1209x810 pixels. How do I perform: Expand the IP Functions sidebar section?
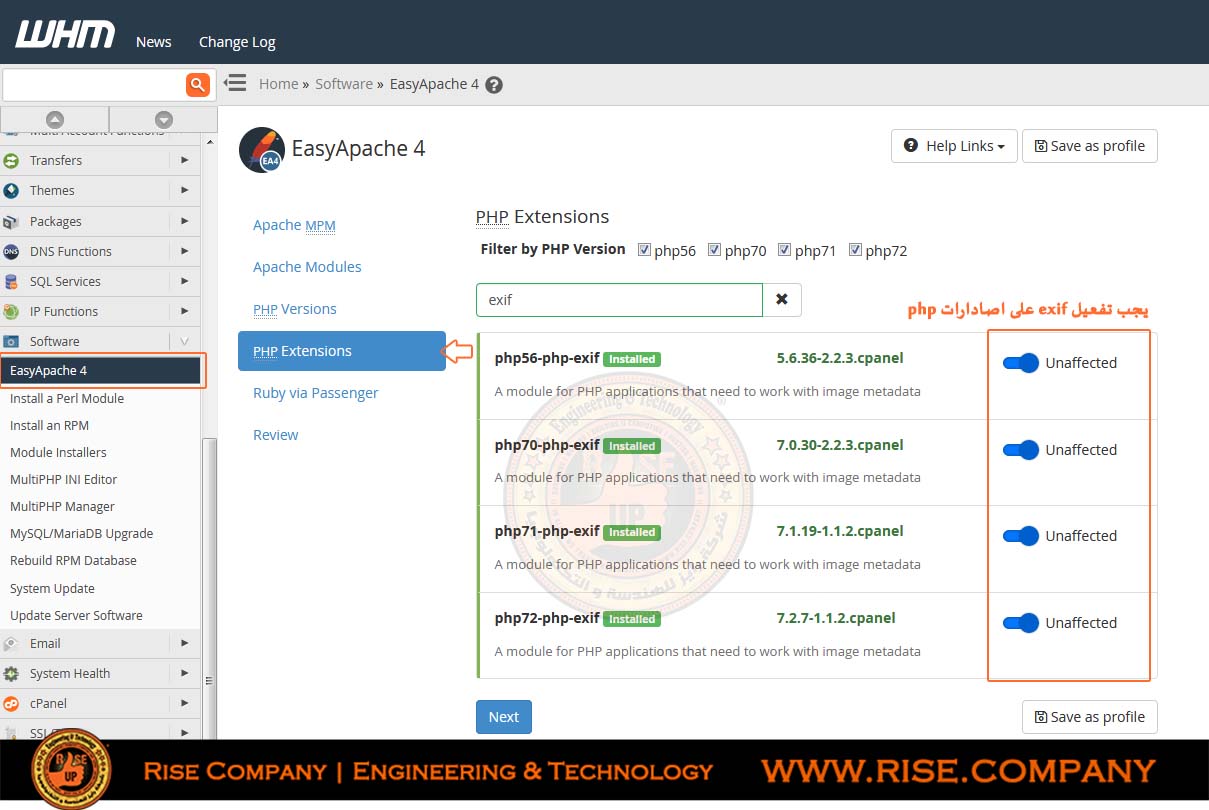[x=185, y=311]
